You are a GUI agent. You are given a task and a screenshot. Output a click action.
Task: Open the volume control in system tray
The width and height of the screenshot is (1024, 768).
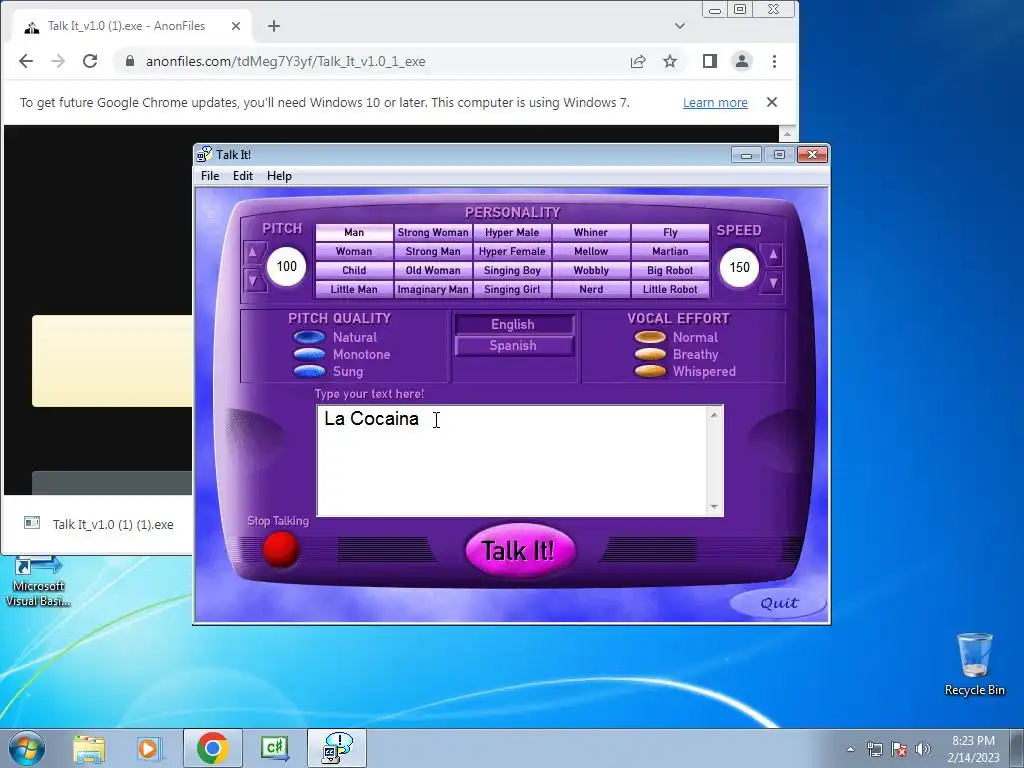pos(923,749)
